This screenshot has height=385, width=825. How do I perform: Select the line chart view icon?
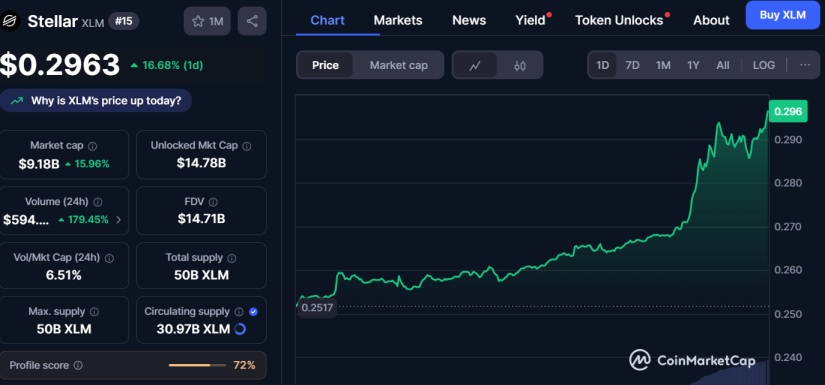475,66
